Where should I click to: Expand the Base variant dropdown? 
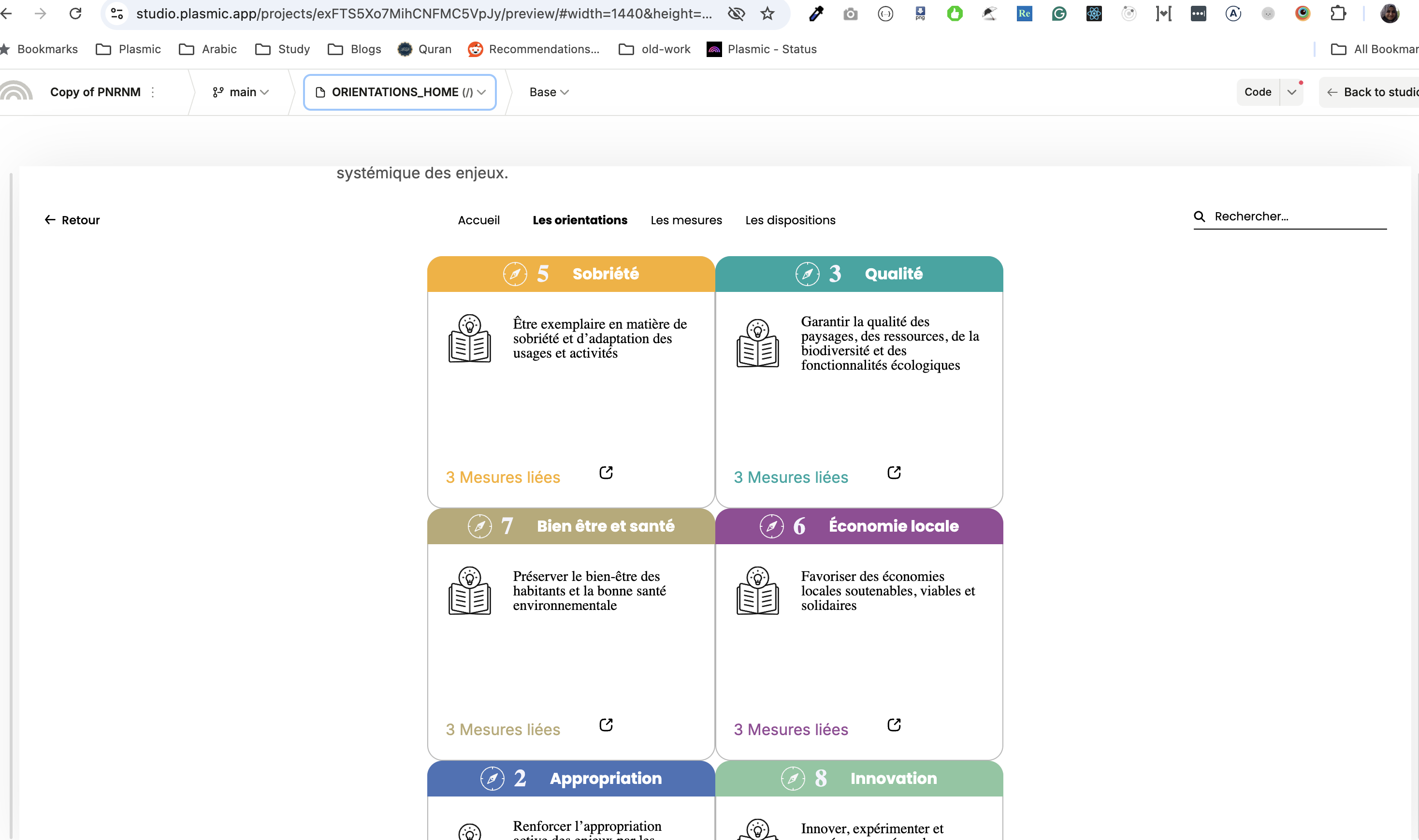click(549, 92)
